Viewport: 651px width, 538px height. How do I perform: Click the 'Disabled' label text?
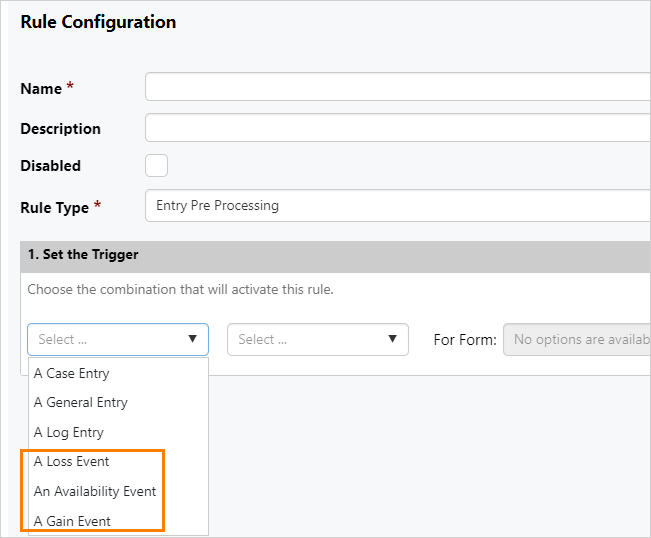[x=50, y=166]
